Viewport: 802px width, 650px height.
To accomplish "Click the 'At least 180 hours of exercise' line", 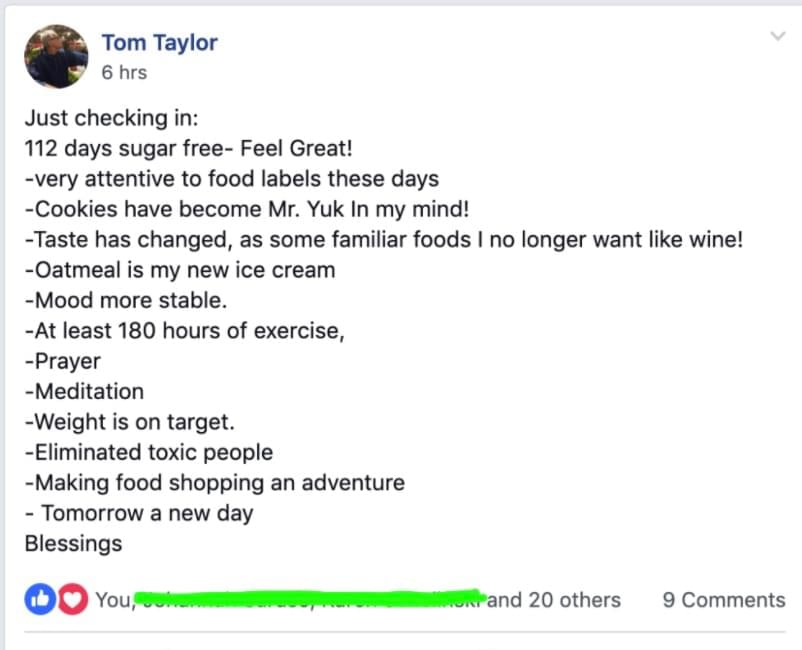I will [x=185, y=331].
